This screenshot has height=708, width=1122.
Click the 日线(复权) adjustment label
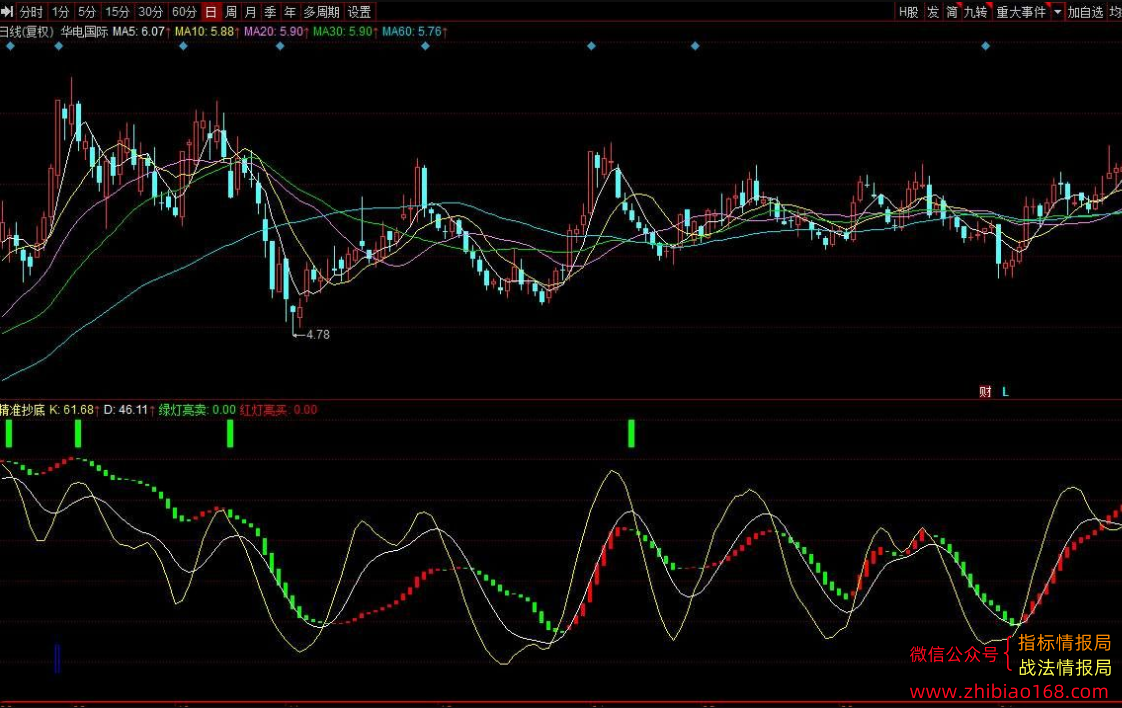point(26,31)
